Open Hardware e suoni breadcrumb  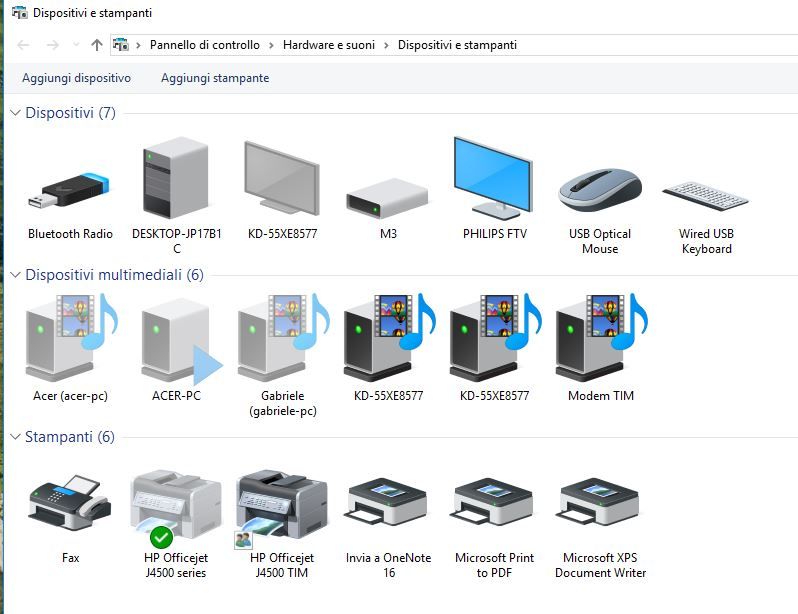329,45
